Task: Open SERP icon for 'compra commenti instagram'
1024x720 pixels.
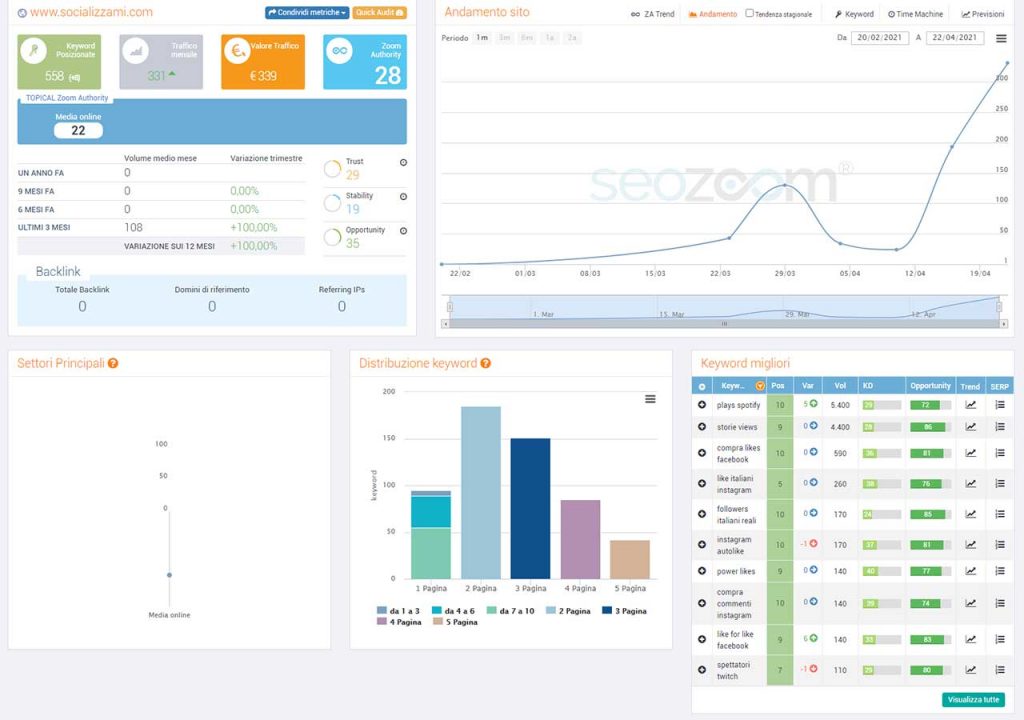Action: pyautogui.click(x=1000, y=603)
